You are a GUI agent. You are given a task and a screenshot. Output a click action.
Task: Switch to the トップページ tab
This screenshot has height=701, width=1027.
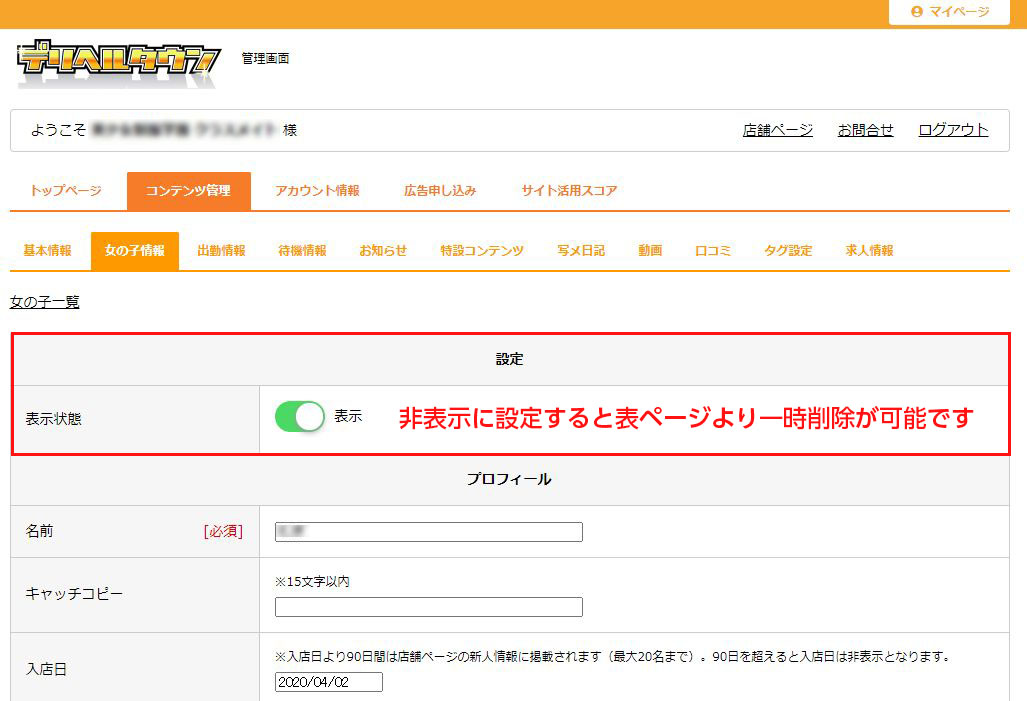click(x=65, y=191)
